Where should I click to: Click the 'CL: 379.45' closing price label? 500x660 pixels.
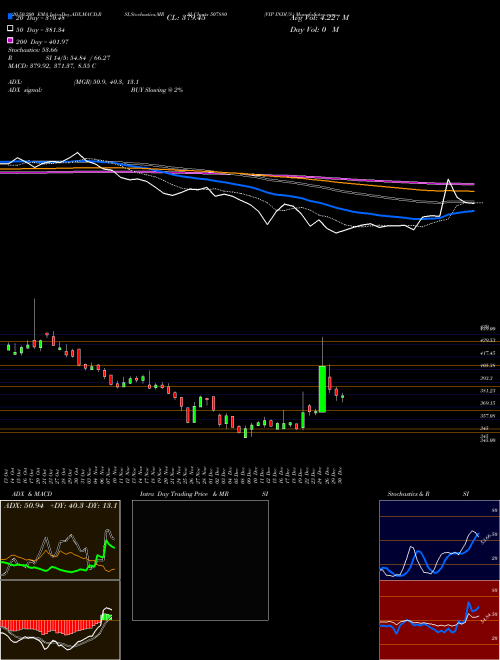(x=186, y=18)
